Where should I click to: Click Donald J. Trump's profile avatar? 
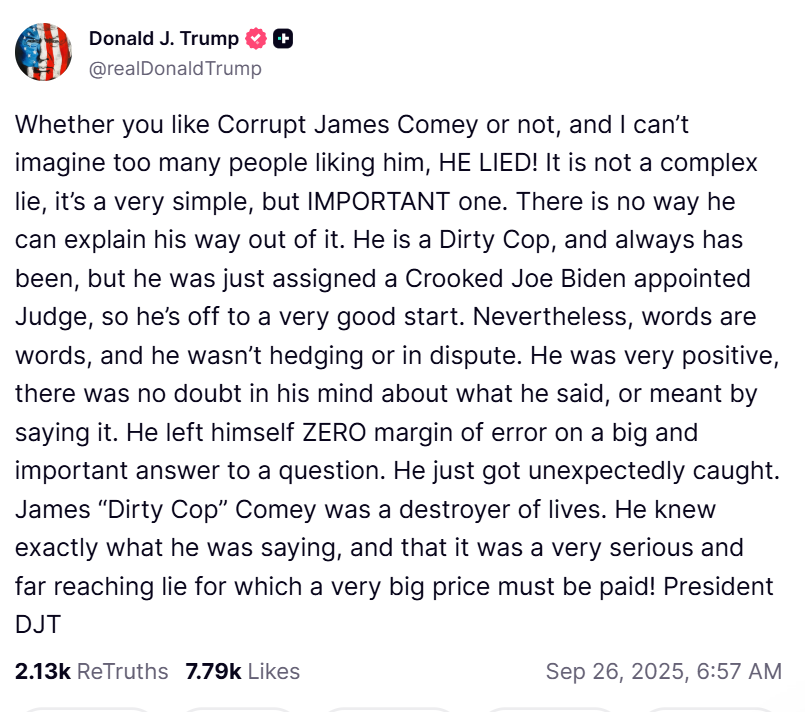coord(43,52)
